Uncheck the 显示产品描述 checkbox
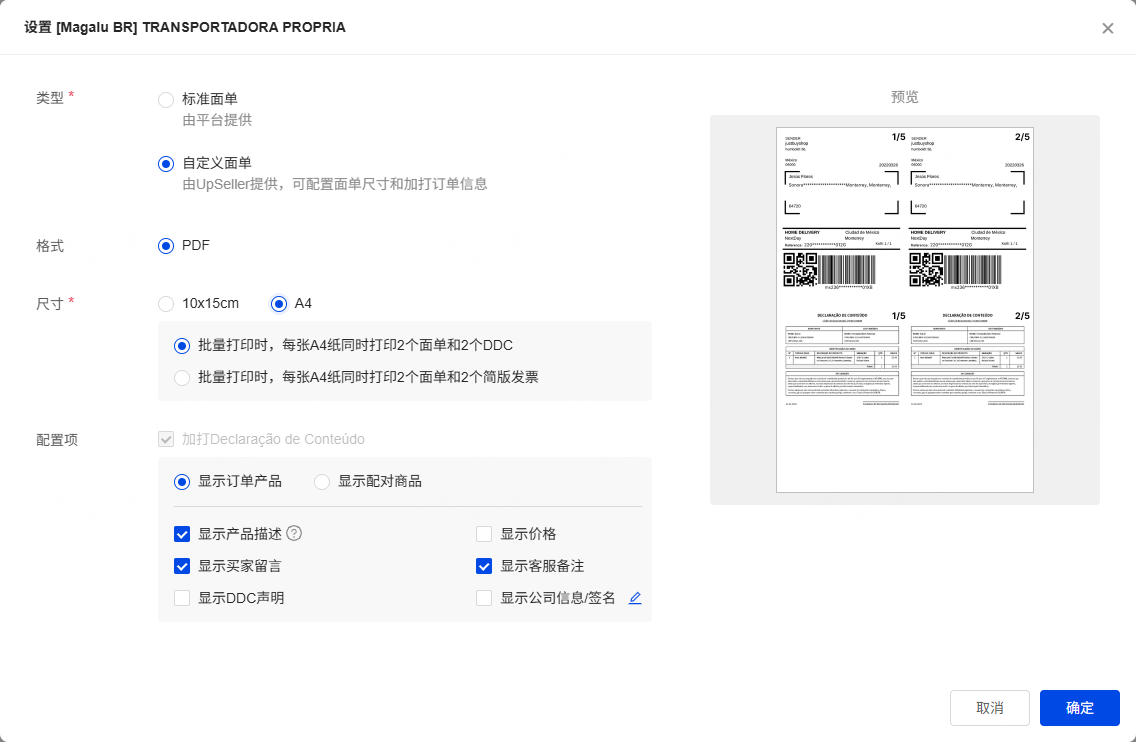The height and width of the screenshot is (742, 1136). tap(182, 534)
